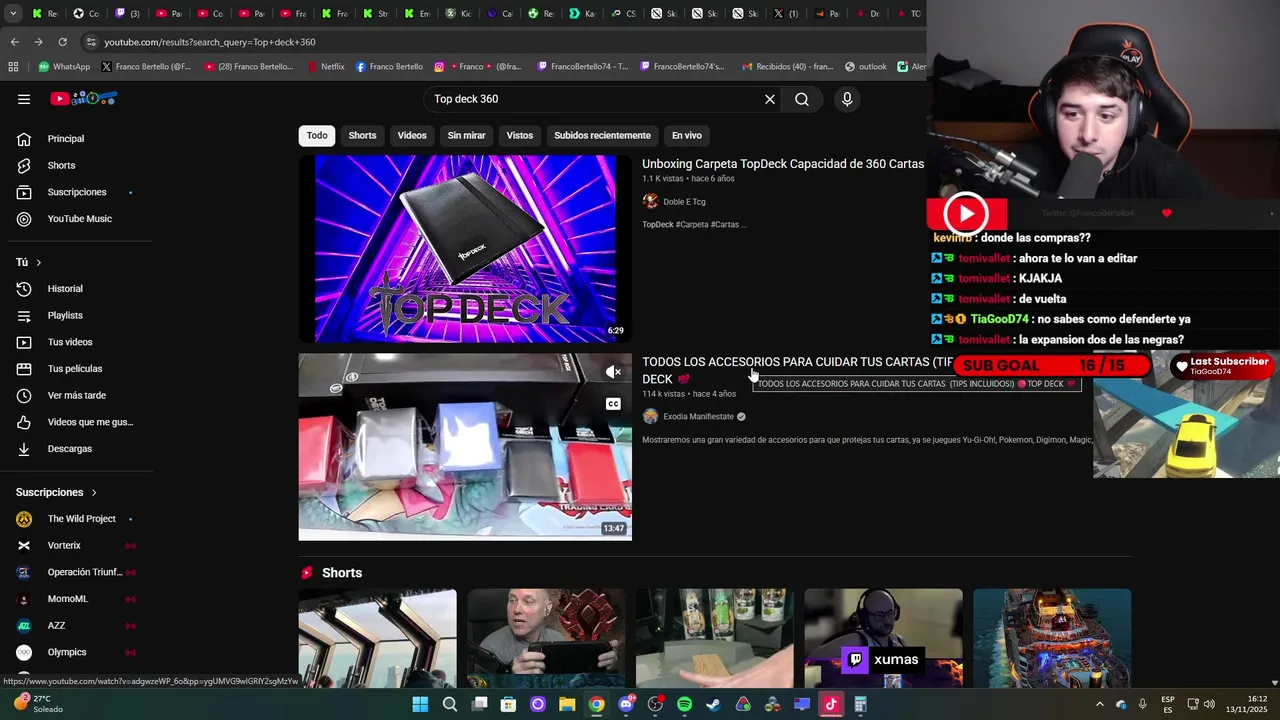Image resolution: width=1280 pixels, height=720 pixels.
Task: Open the card sleeves accessories thumbnail
Action: (465, 447)
